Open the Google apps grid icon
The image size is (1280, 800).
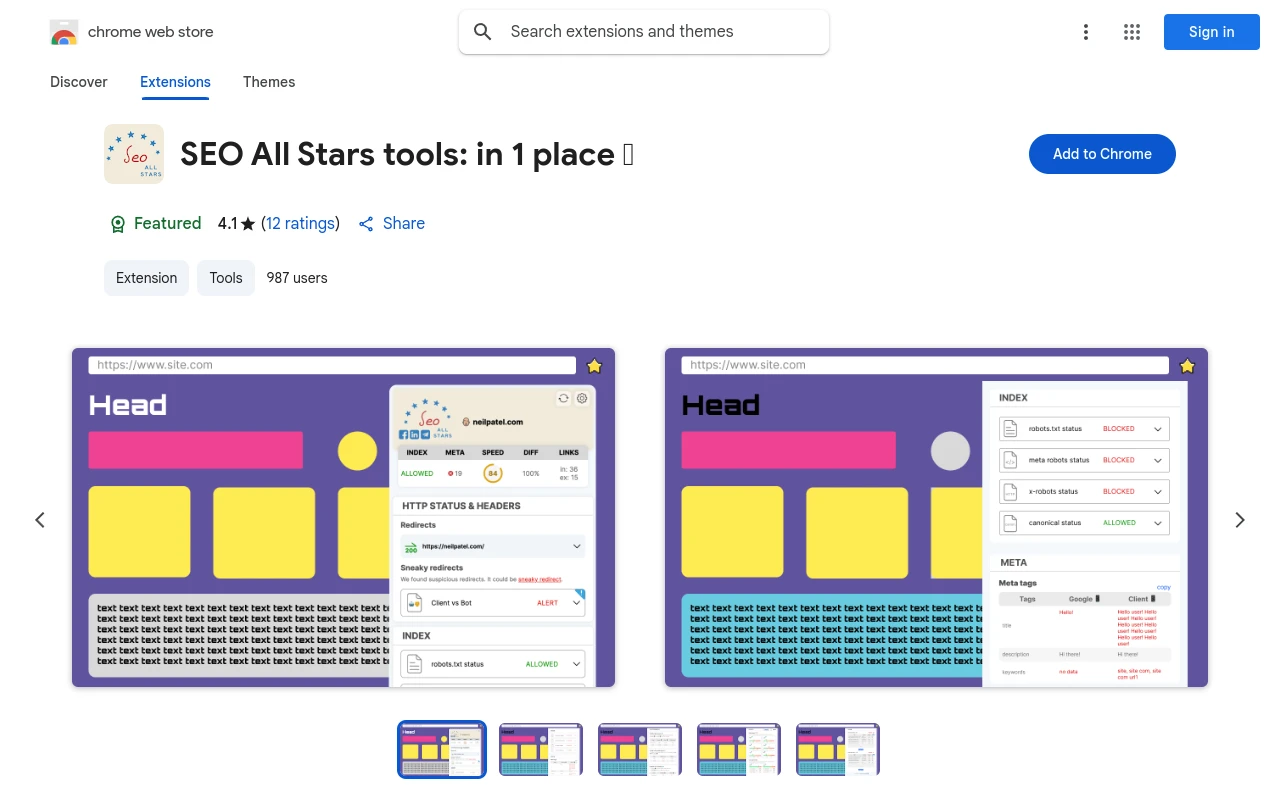coord(1132,31)
